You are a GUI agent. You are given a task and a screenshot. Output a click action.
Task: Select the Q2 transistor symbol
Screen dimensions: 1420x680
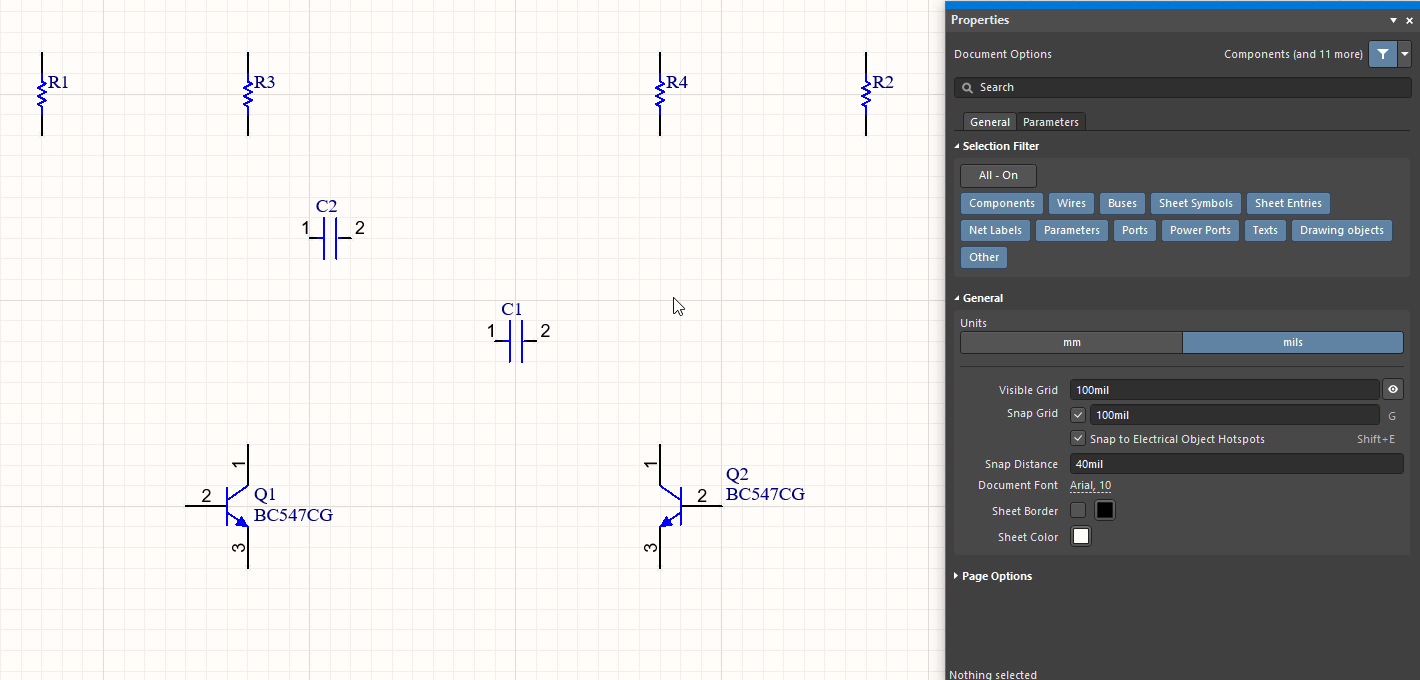(671, 506)
